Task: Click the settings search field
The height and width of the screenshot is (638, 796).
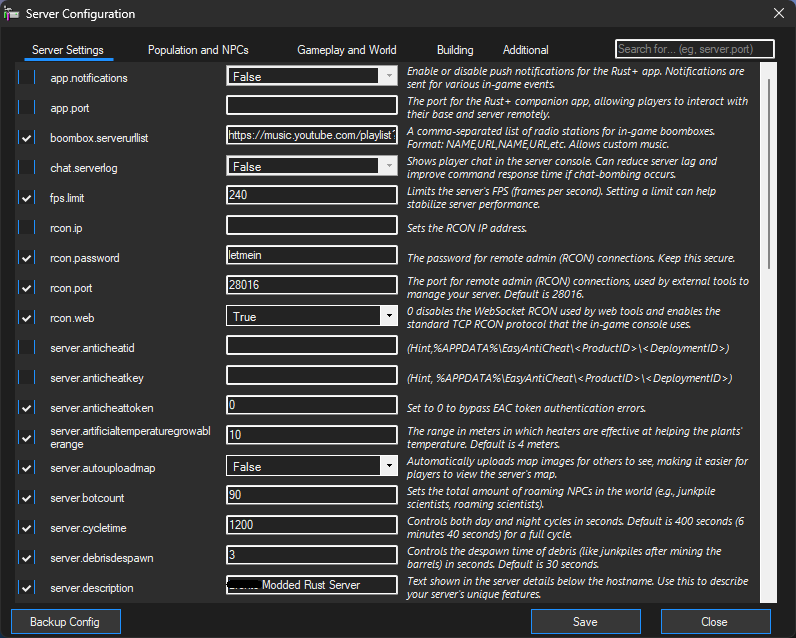Action: point(694,49)
